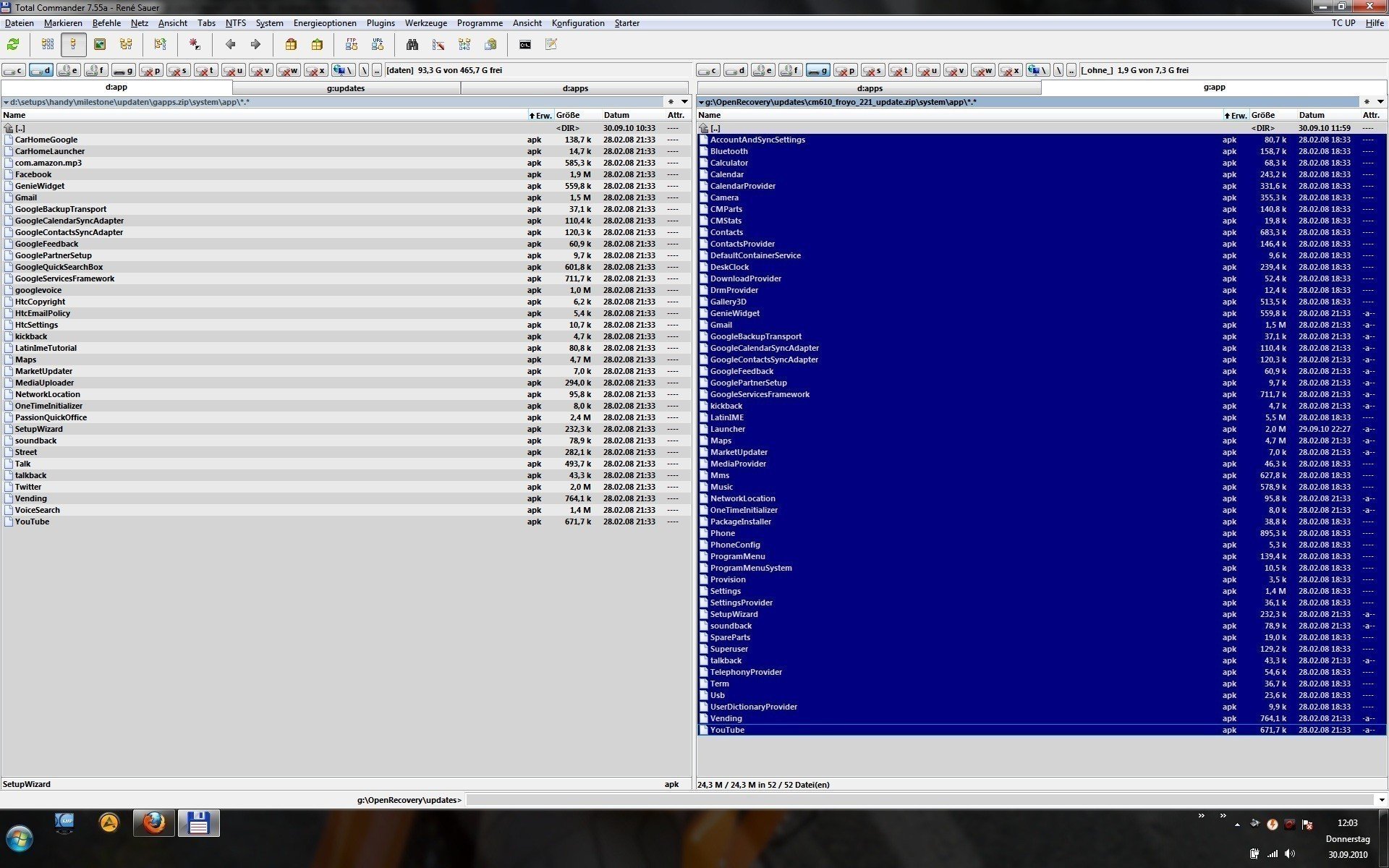The height and width of the screenshot is (868, 1389).
Task: Open the TC UP menu
Action: [x=1343, y=23]
